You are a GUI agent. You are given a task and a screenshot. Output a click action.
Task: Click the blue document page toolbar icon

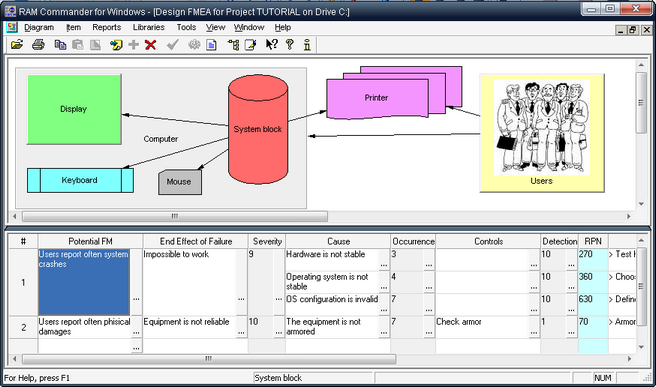[212, 44]
